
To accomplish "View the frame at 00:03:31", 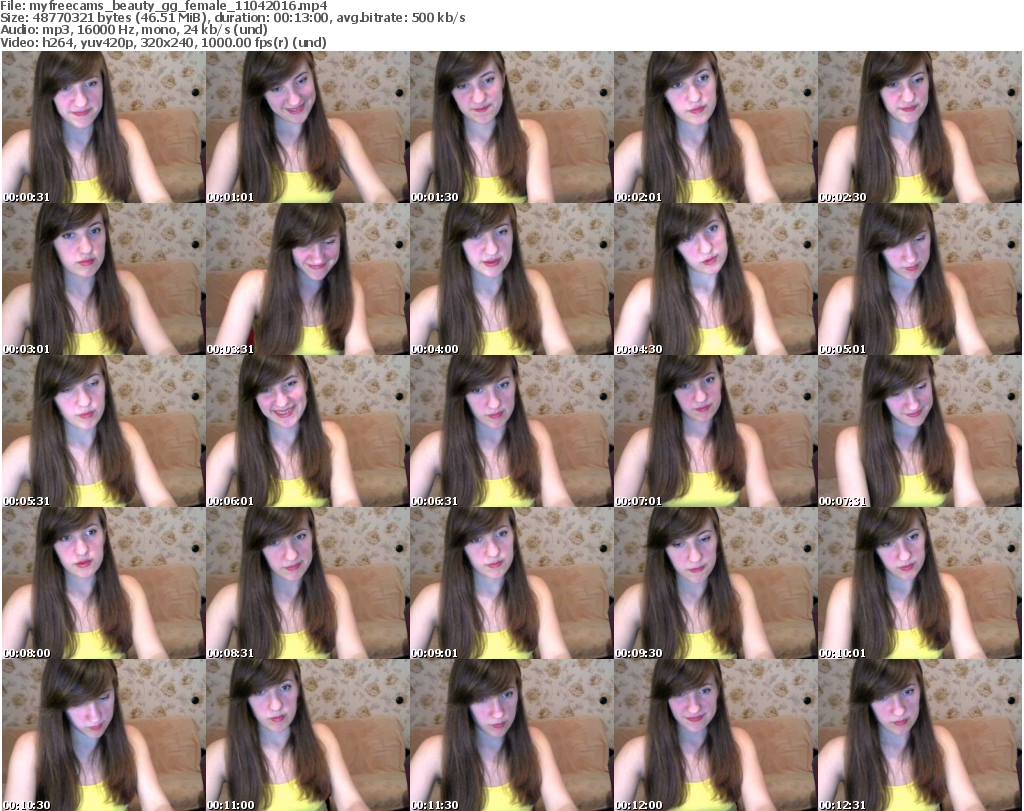I will 308,279.
